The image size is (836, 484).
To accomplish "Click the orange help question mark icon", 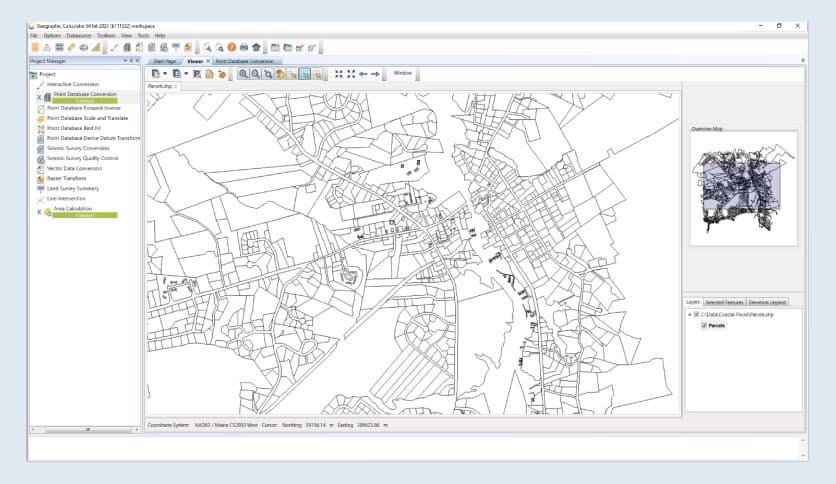I will [231, 47].
